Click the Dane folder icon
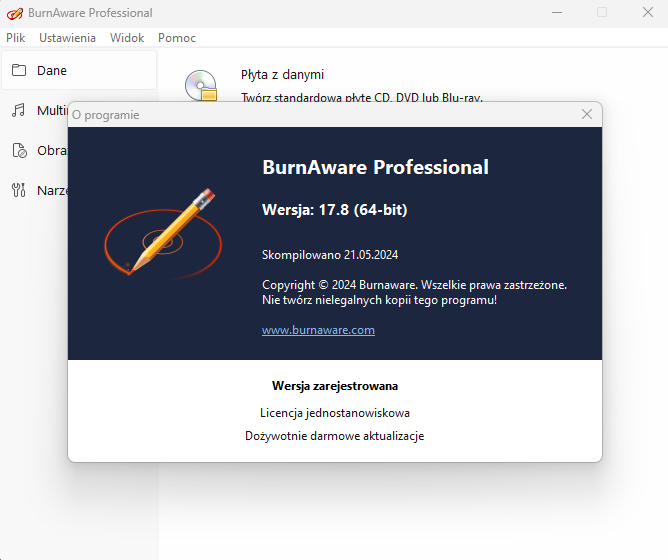668x560 pixels. (x=19, y=70)
